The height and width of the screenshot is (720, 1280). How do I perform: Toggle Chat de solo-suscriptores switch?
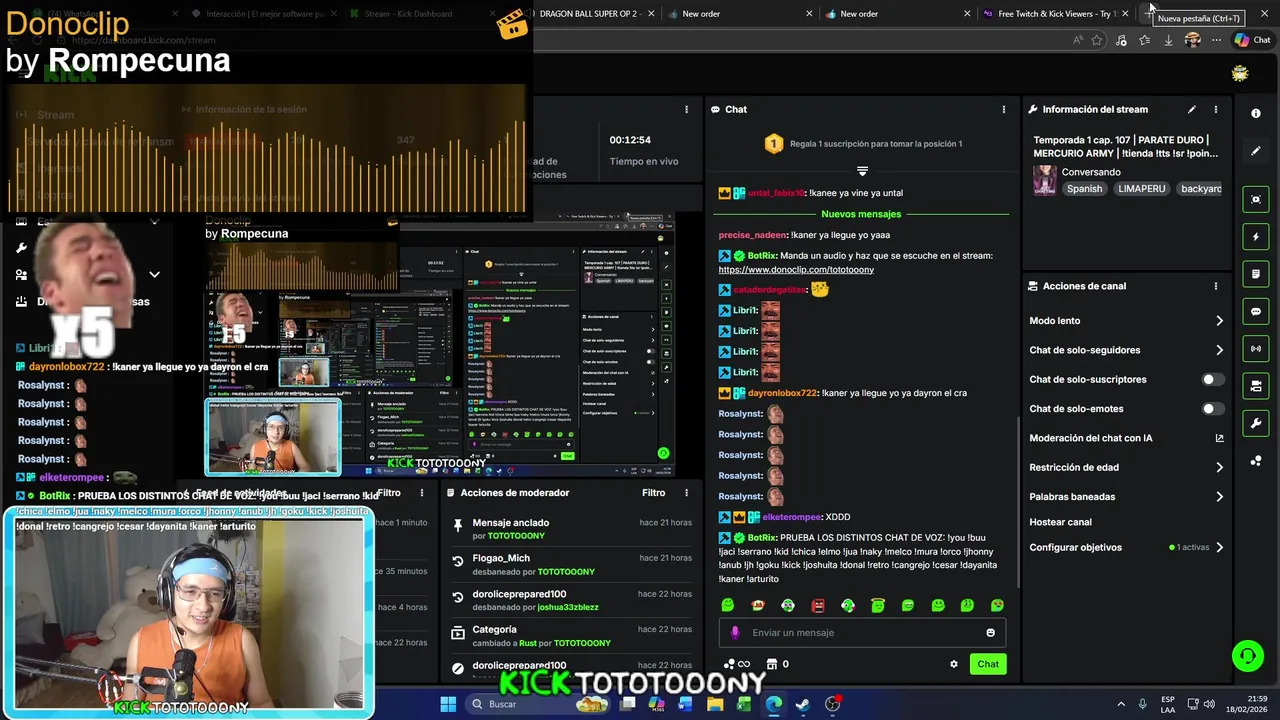[1212, 379]
